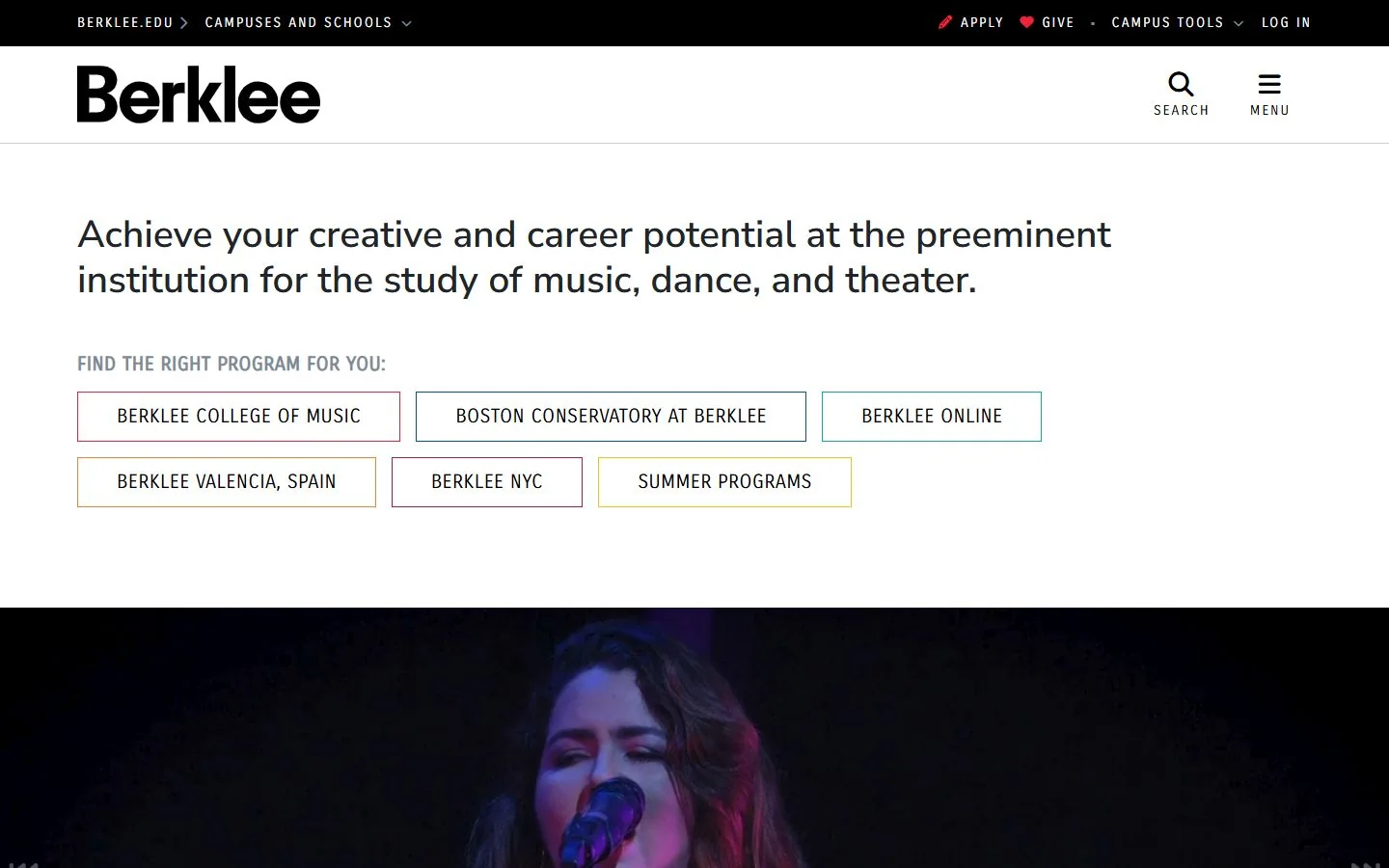Choose the Berklee Online button

point(932,417)
